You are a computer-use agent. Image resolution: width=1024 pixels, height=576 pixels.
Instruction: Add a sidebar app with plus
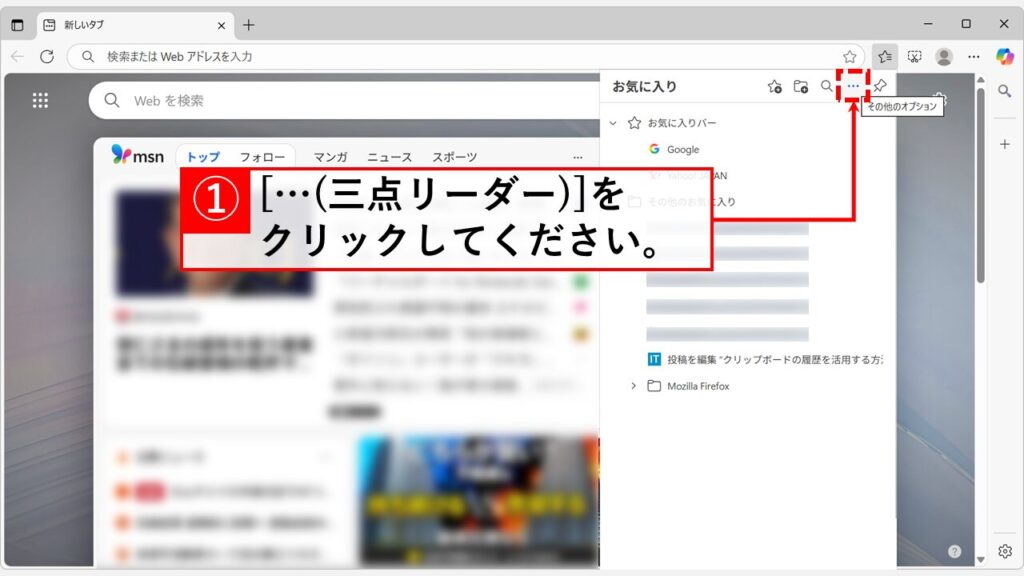(1004, 144)
